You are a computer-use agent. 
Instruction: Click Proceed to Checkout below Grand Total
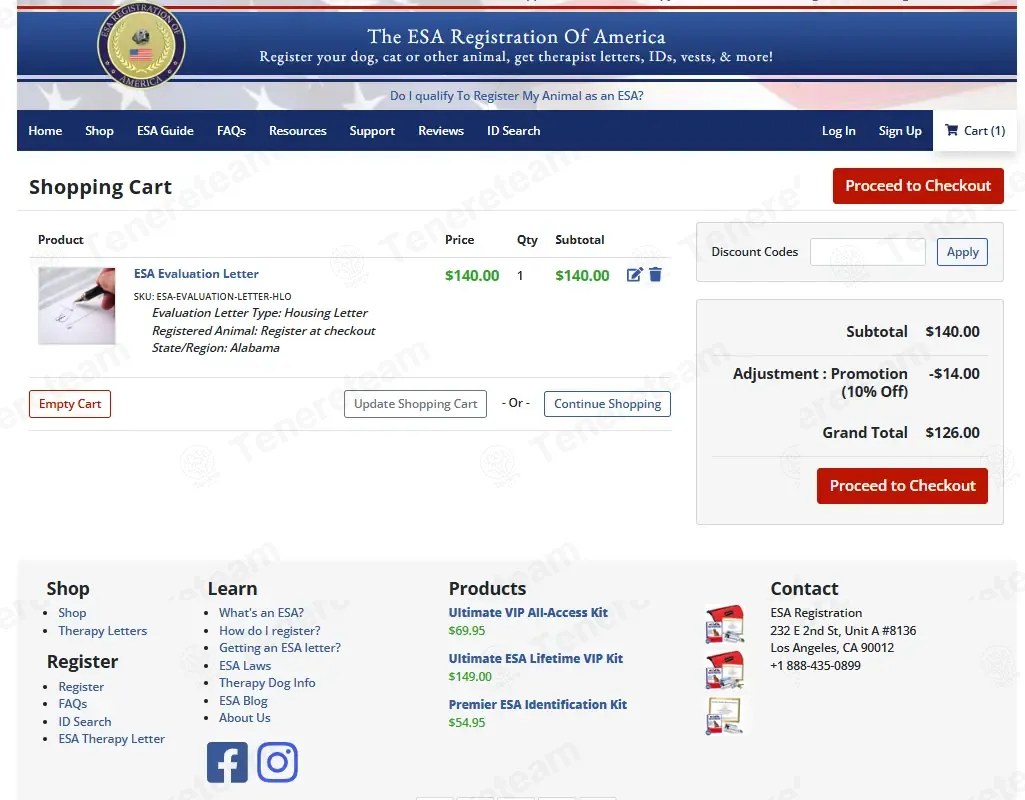(902, 486)
